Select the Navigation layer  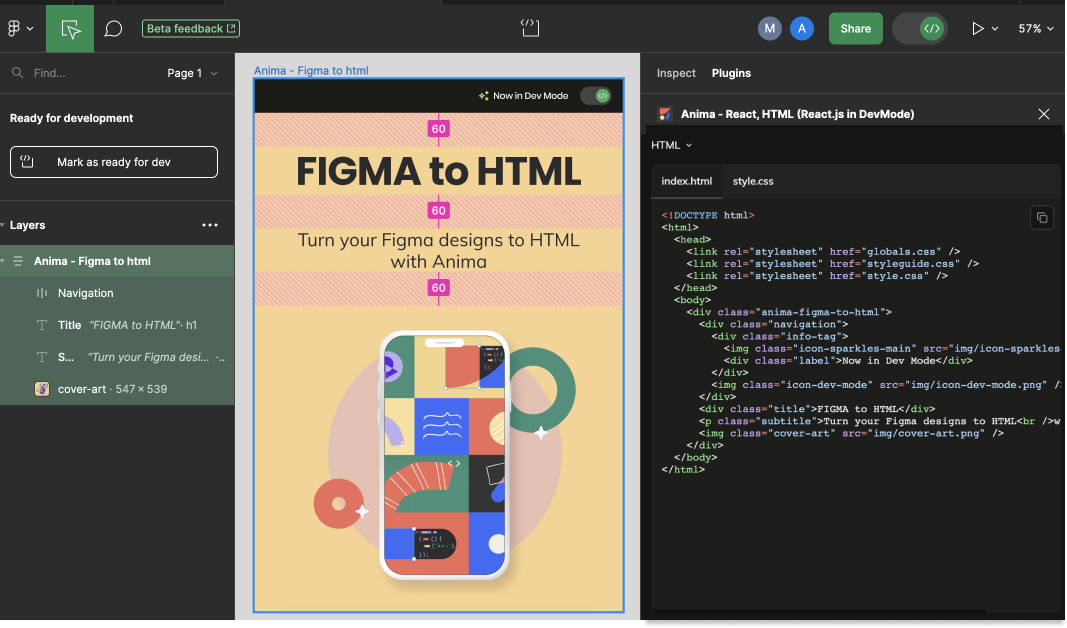[117, 293]
